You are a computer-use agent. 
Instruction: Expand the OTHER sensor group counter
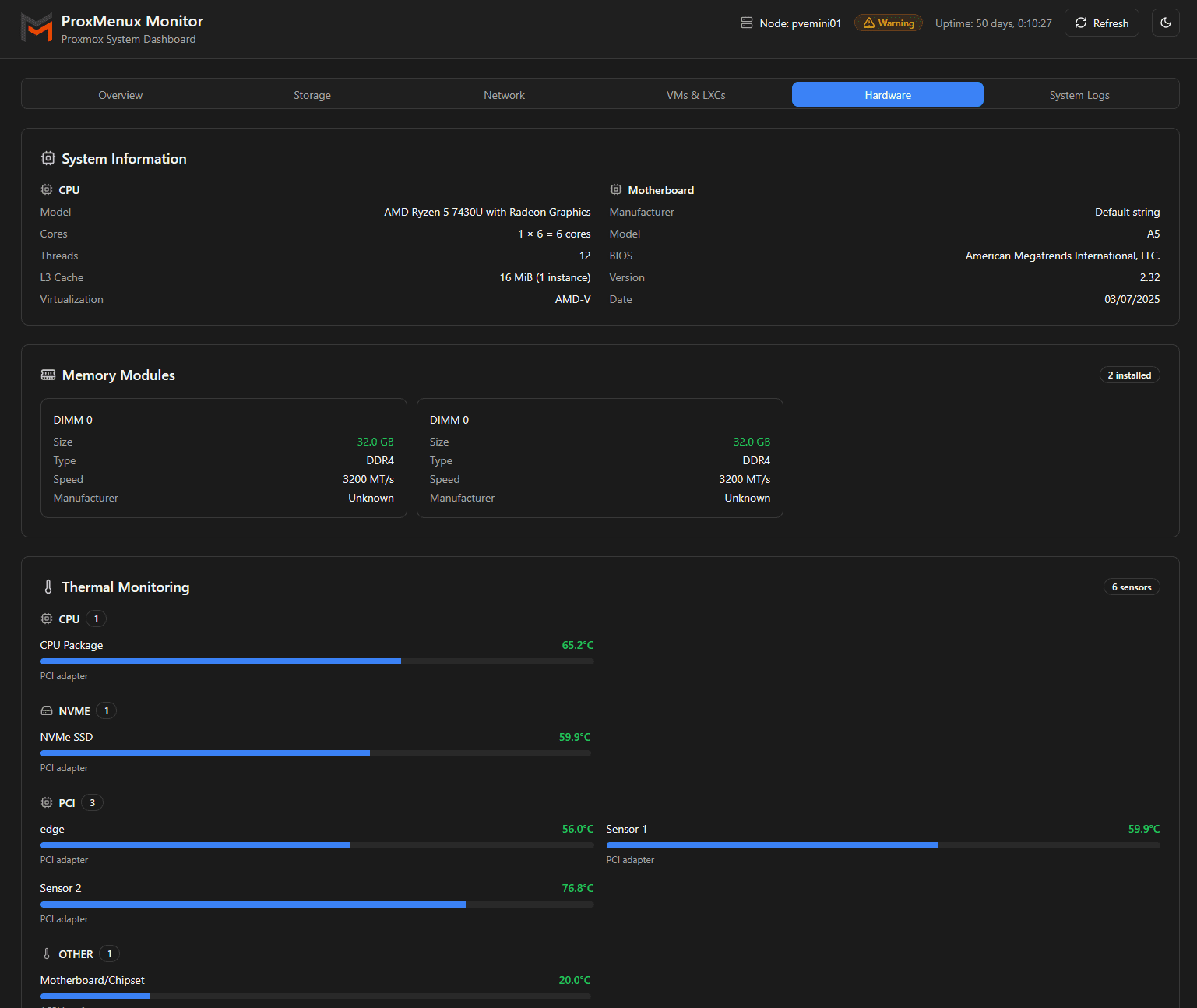pos(109,953)
